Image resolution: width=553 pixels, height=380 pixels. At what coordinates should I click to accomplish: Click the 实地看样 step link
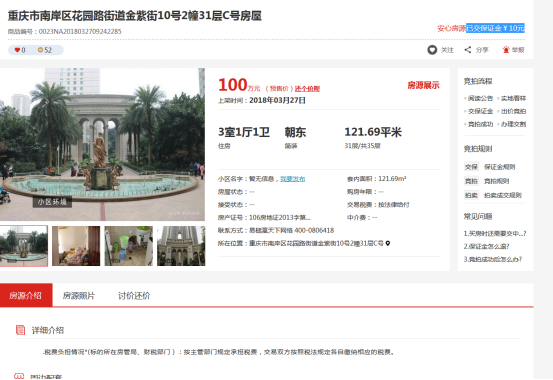coord(513,98)
